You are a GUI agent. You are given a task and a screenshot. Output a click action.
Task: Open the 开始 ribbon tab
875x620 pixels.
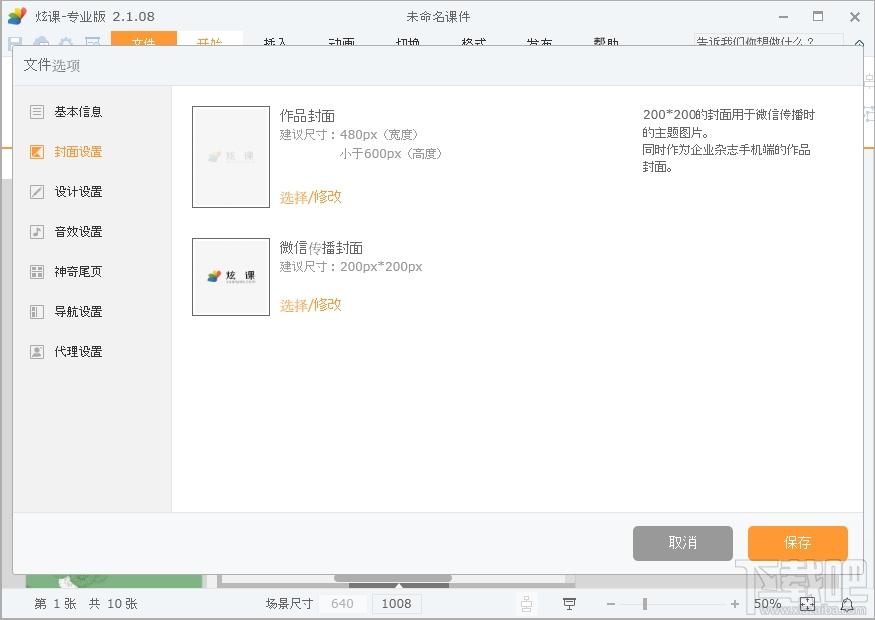[x=210, y=39]
